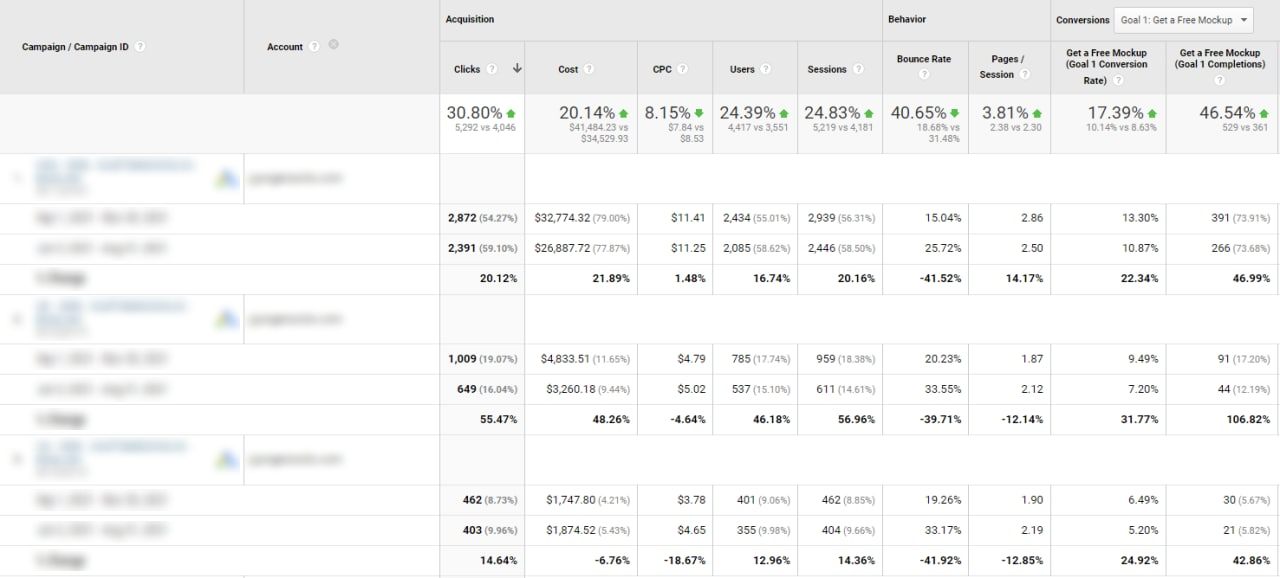Viewport: 1280px width, 578px height.
Task: Sort by the Users column header
Action: [x=742, y=70]
